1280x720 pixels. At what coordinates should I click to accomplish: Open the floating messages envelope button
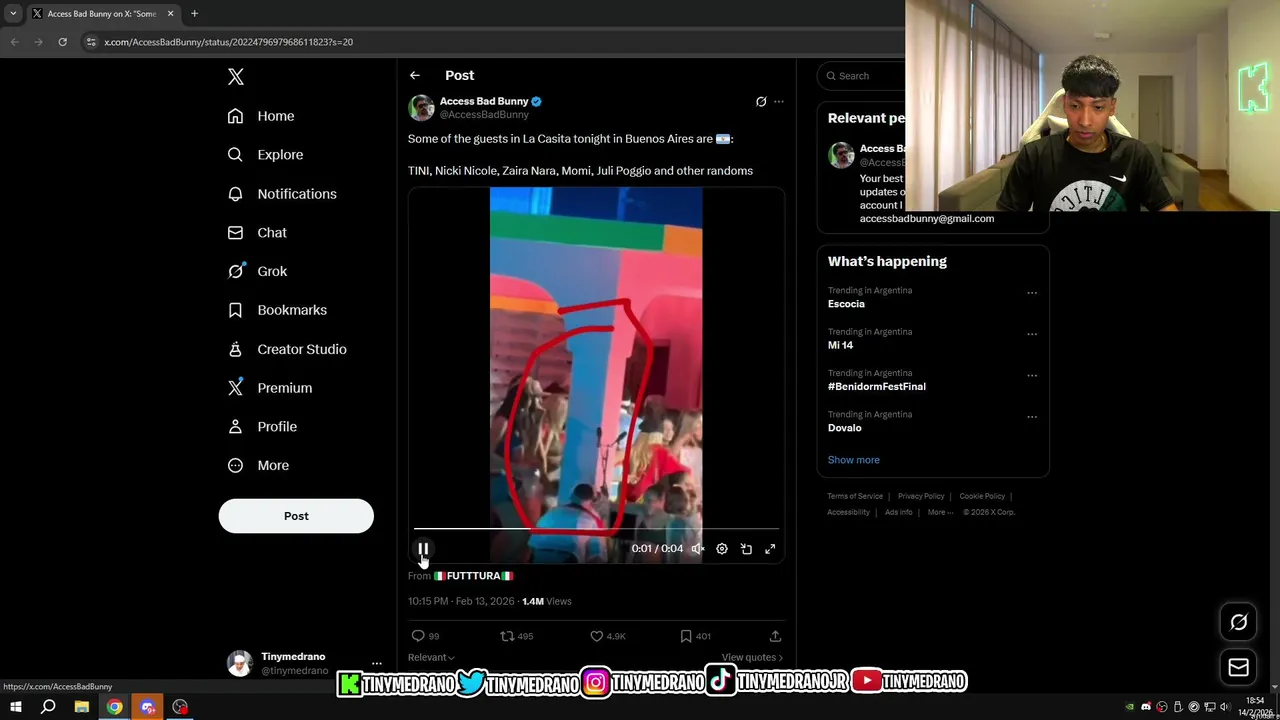pos(1238,667)
